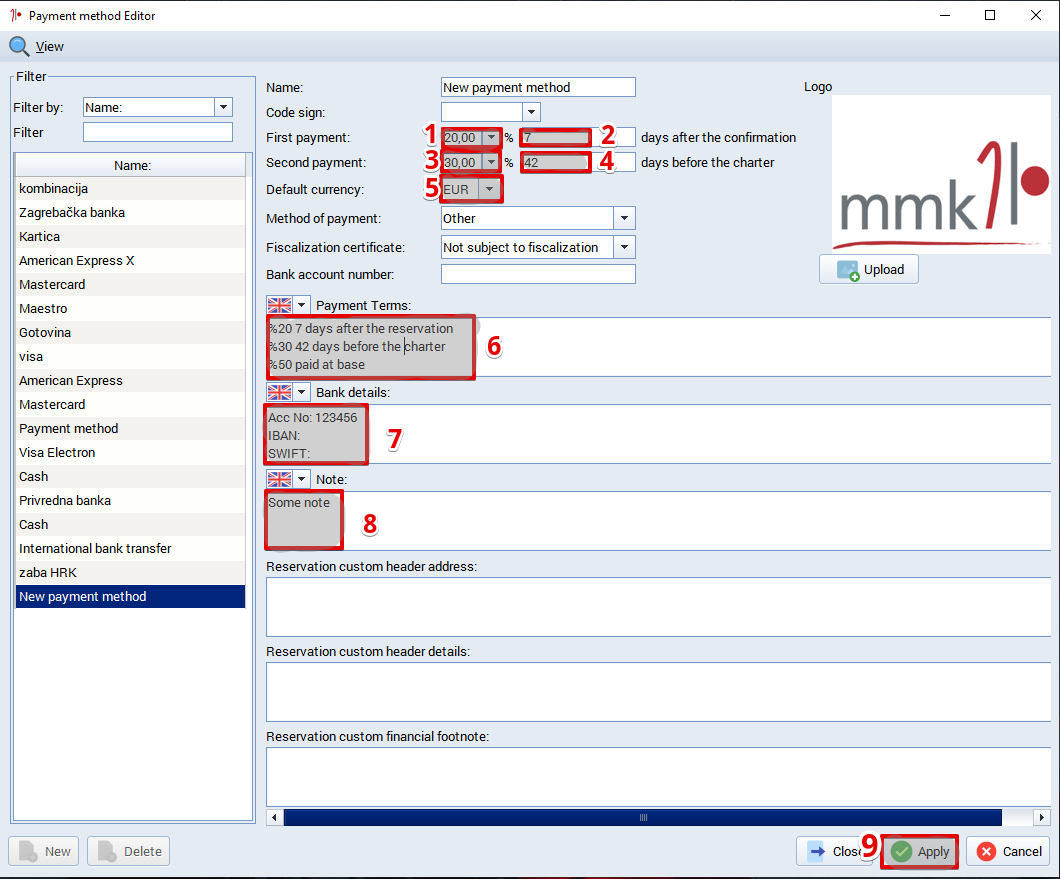This screenshot has width=1060, height=879.
Task: Click the Upload logo image icon
Action: [848, 270]
